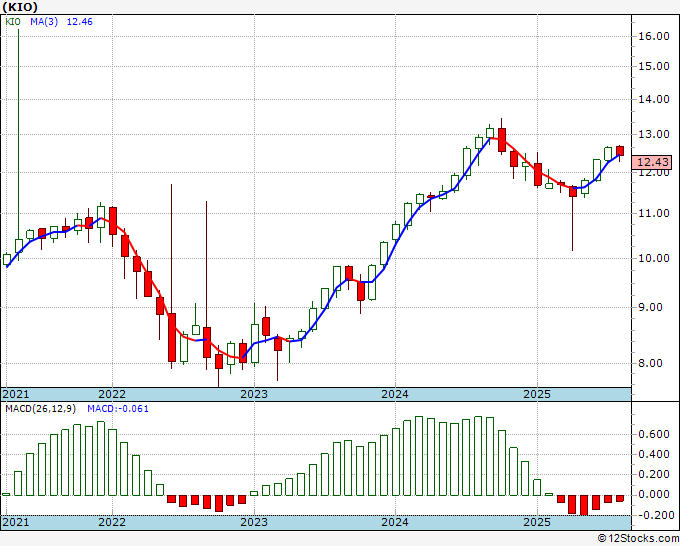Click 2021 on the MACD panel time axis
Image resolution: width=680 pixels, height=546 pixels.
tap(16, 522)
